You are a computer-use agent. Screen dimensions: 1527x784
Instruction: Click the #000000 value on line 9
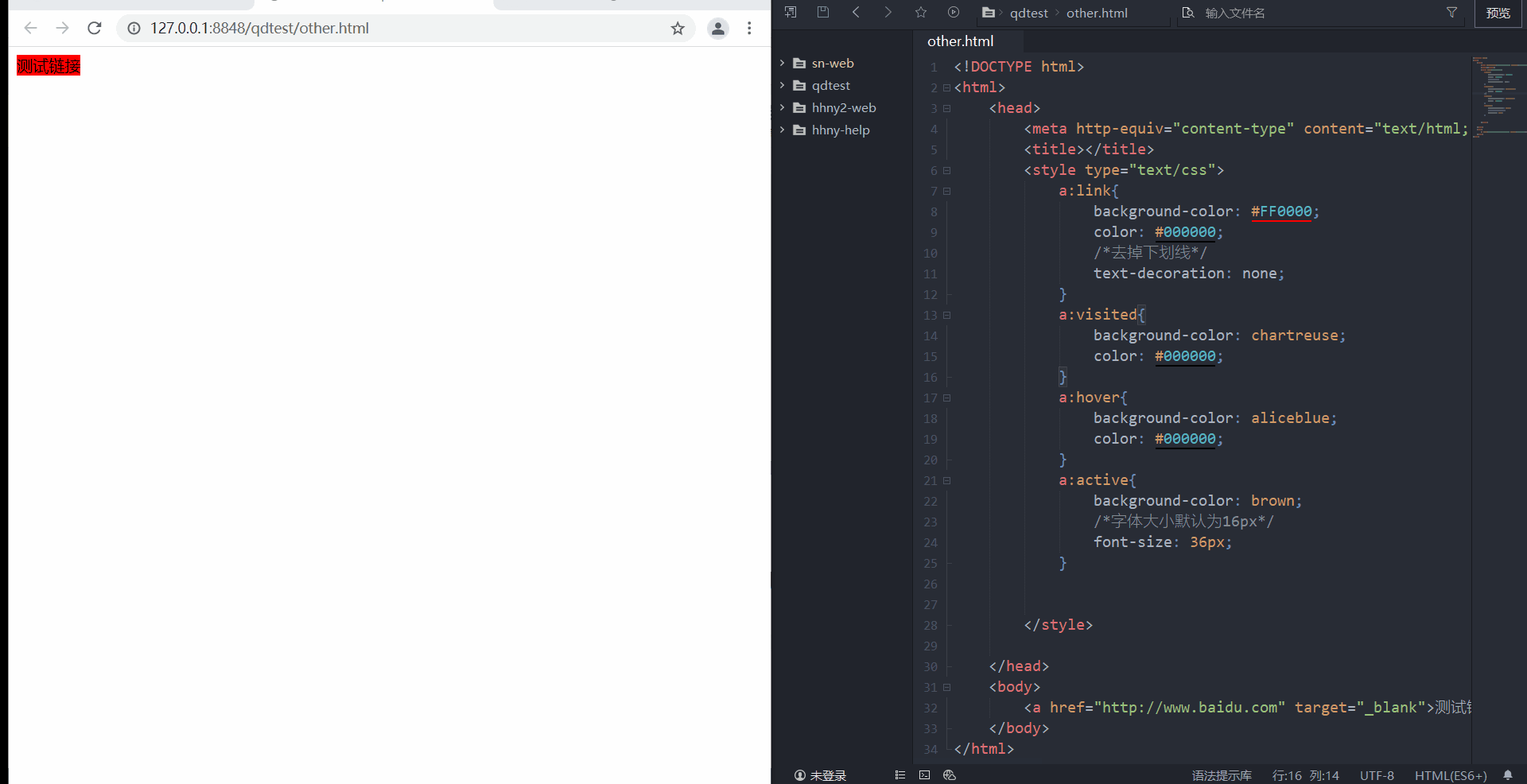[x=1185, y=232]
